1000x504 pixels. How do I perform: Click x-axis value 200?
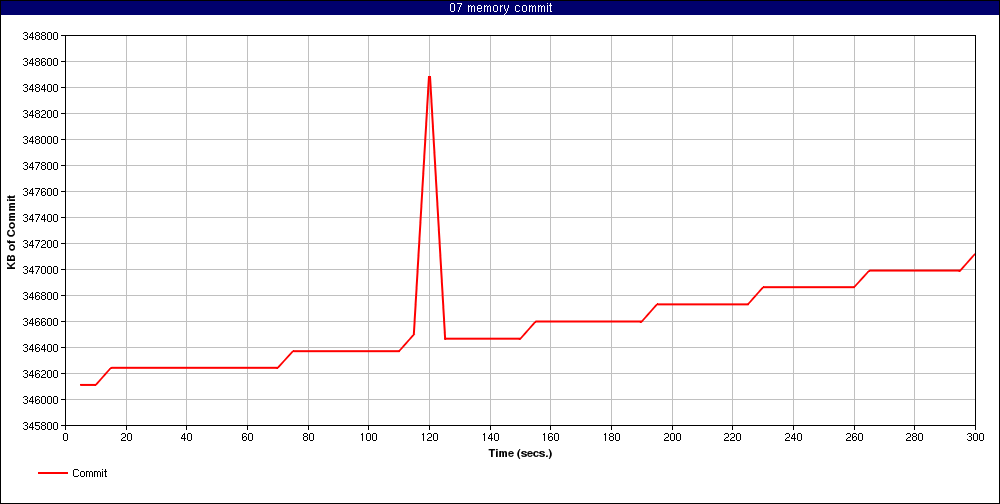672,437
